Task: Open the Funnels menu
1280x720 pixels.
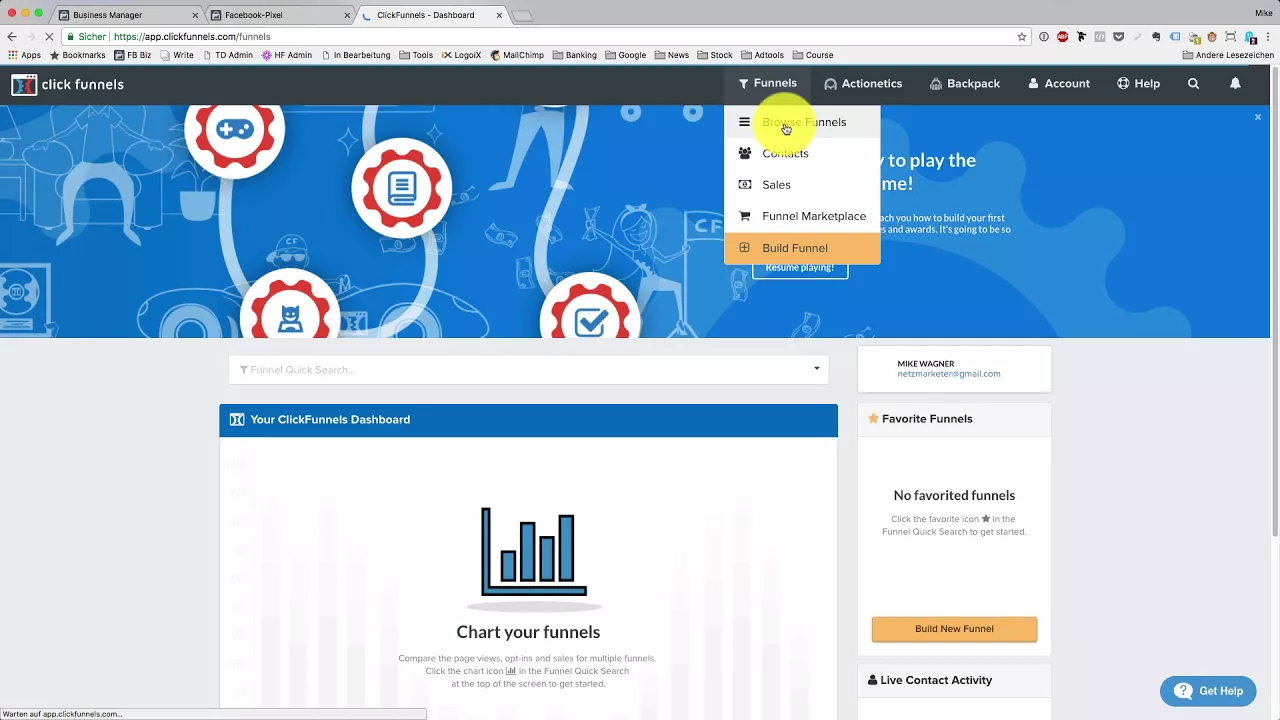Action: (768, 84)
